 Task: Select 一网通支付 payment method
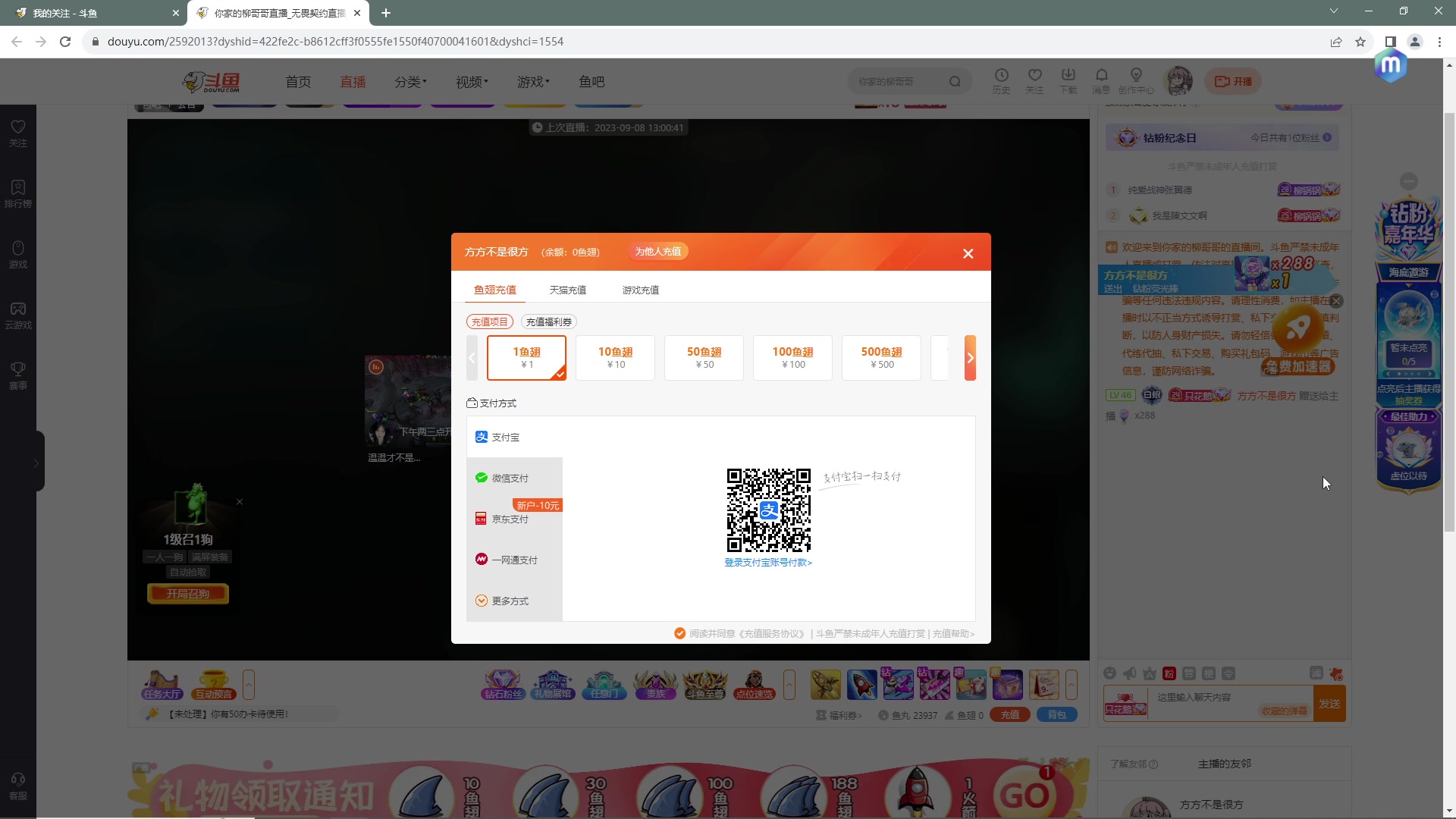515,560
